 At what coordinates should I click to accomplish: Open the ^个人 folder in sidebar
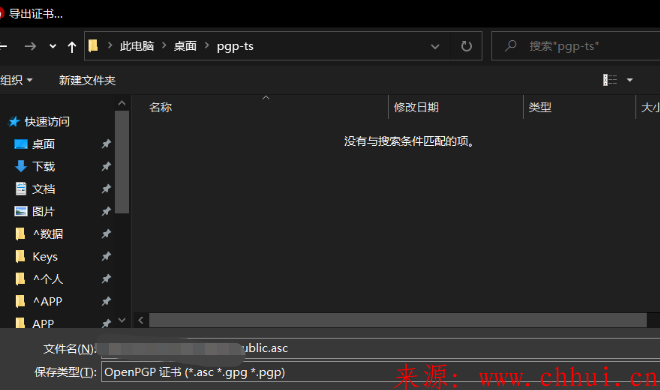(x=48, y=279)
